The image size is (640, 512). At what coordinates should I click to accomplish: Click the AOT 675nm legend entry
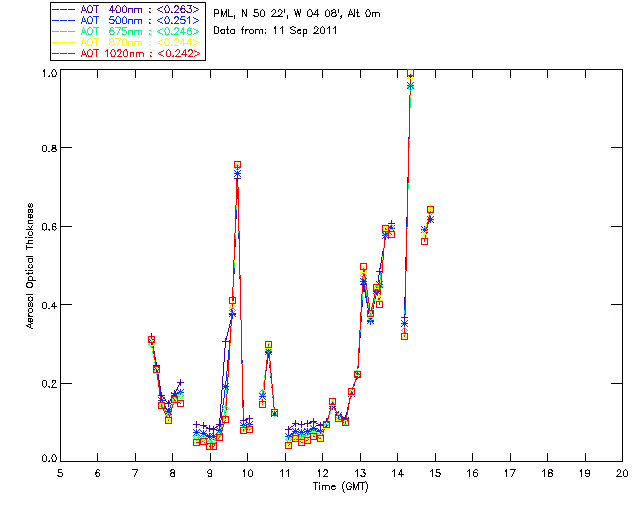(127, 31)
